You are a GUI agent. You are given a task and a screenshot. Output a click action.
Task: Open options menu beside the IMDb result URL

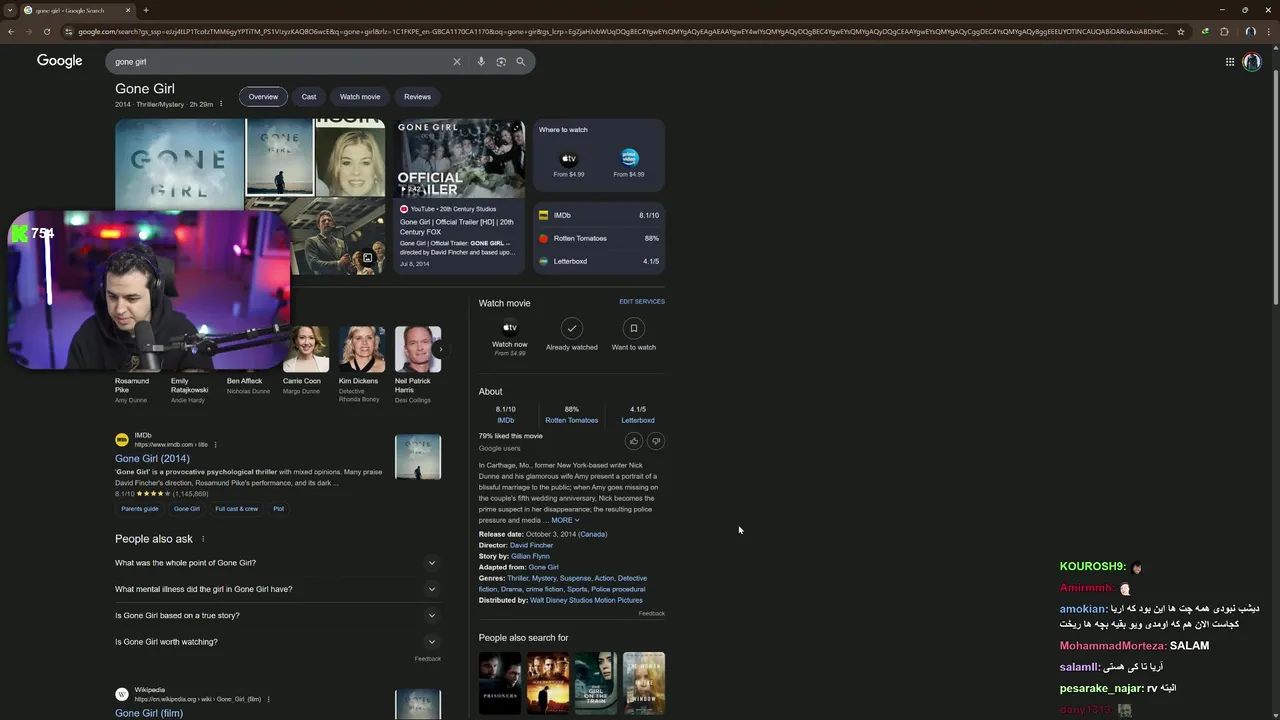[215, 444]
